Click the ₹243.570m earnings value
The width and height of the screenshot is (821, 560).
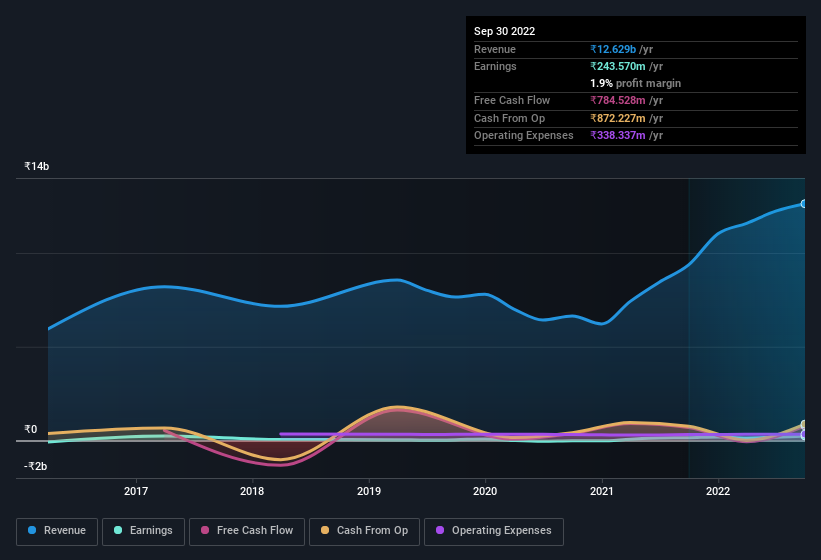[618, 66]
